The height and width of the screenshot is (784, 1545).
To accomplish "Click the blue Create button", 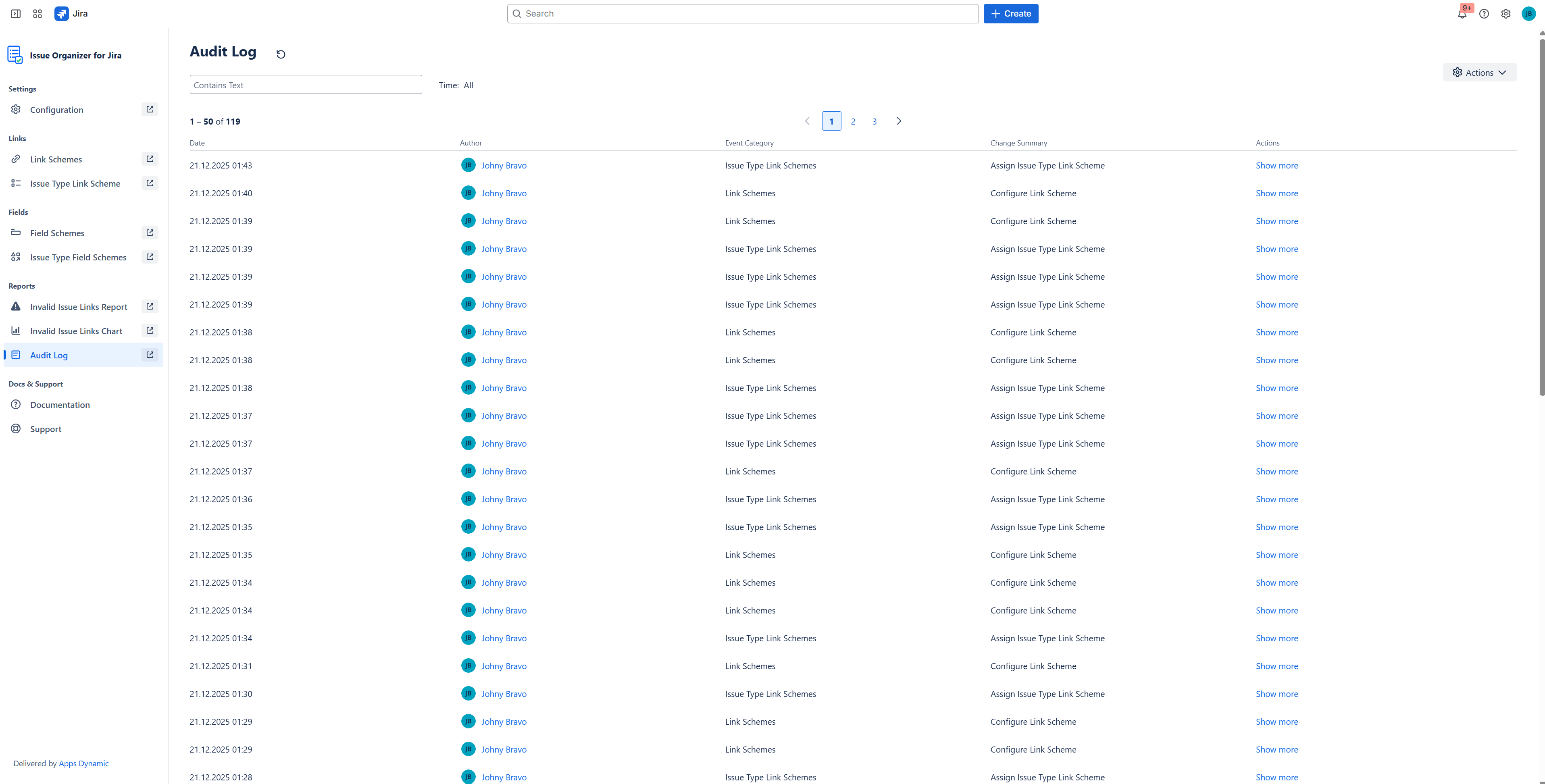I will tap(1011, 14).
